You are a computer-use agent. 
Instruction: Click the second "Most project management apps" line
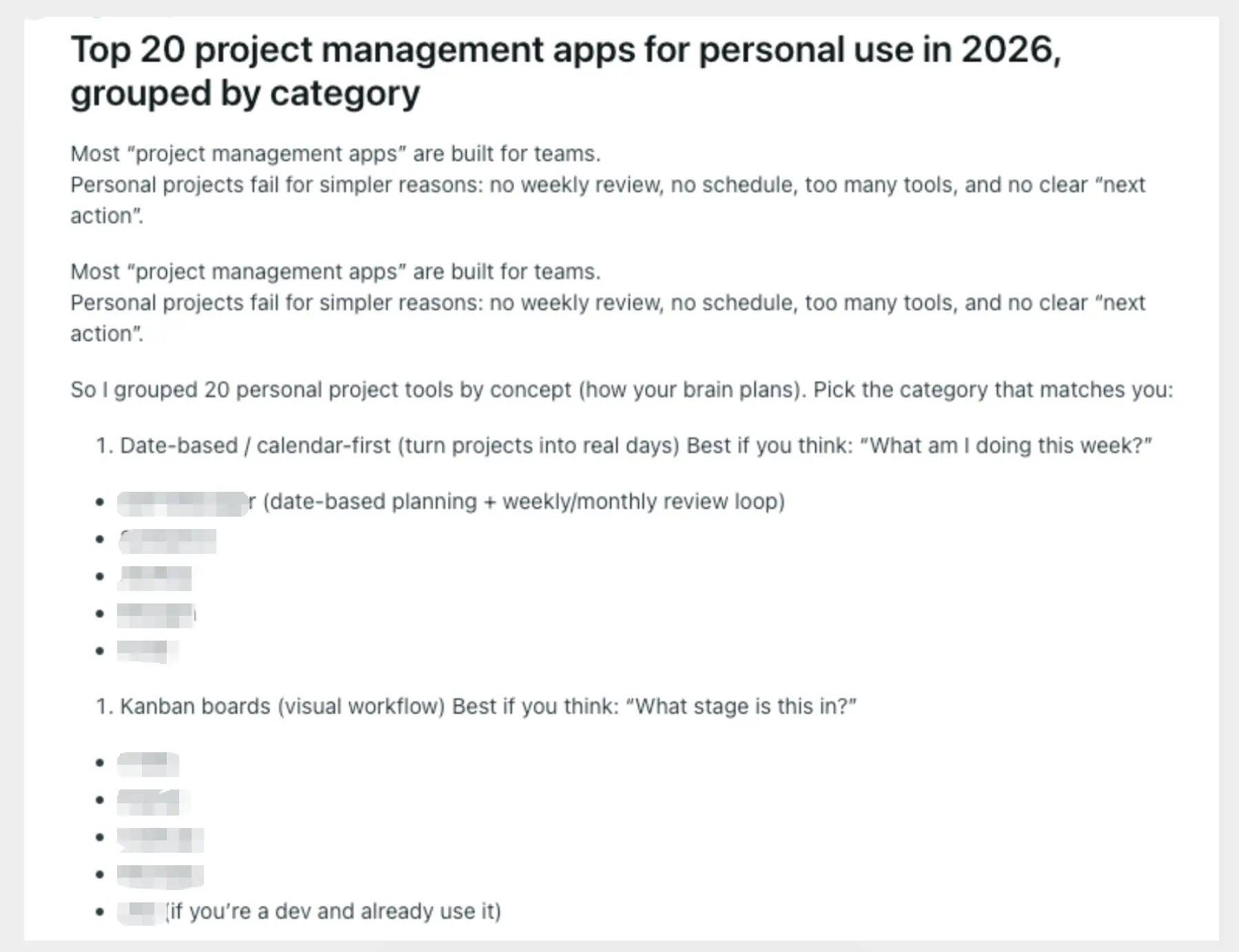click(335, 271)
